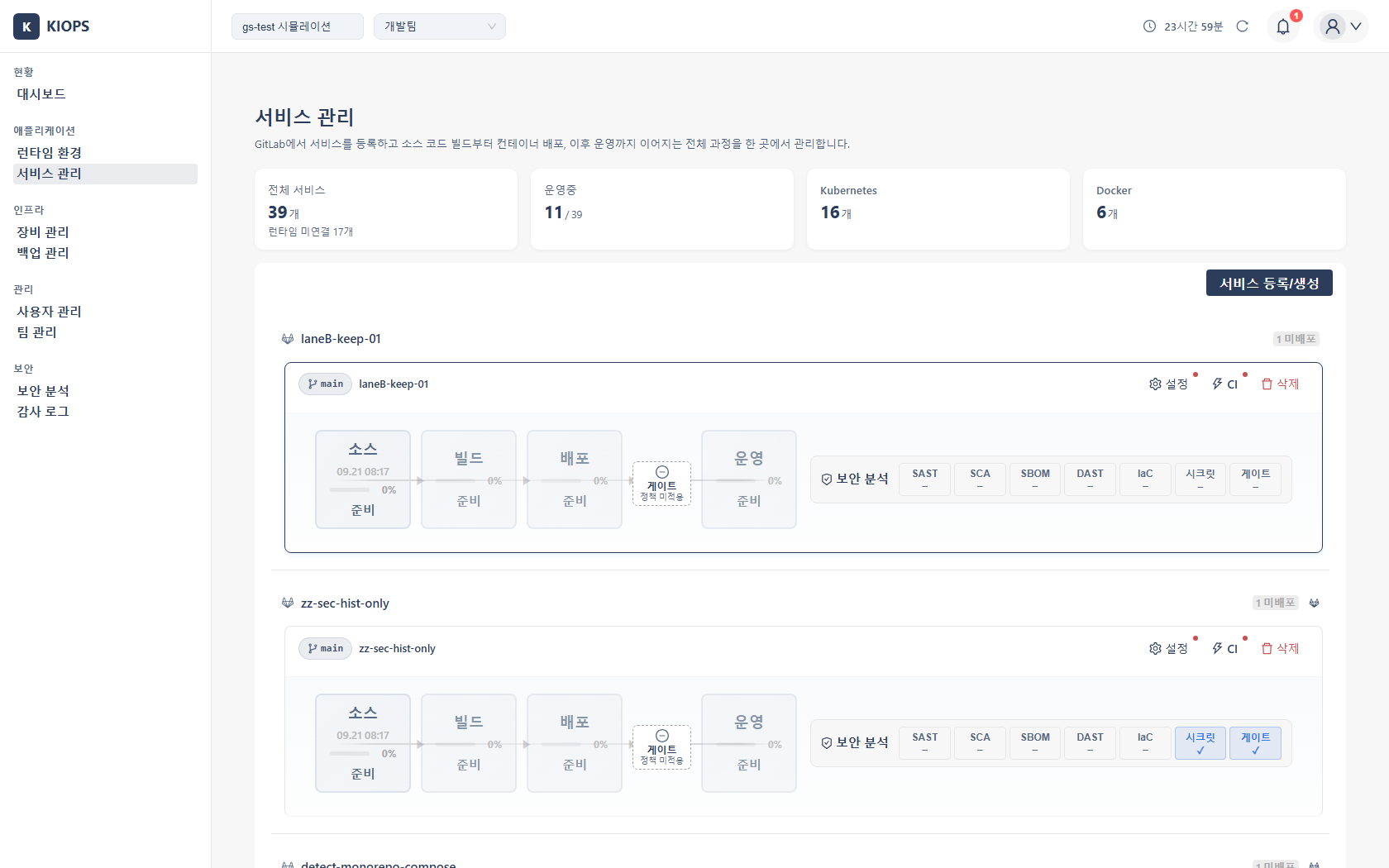Screen dimensions: 1389x868
Task: Go to 대시보드
Action: 105,94
